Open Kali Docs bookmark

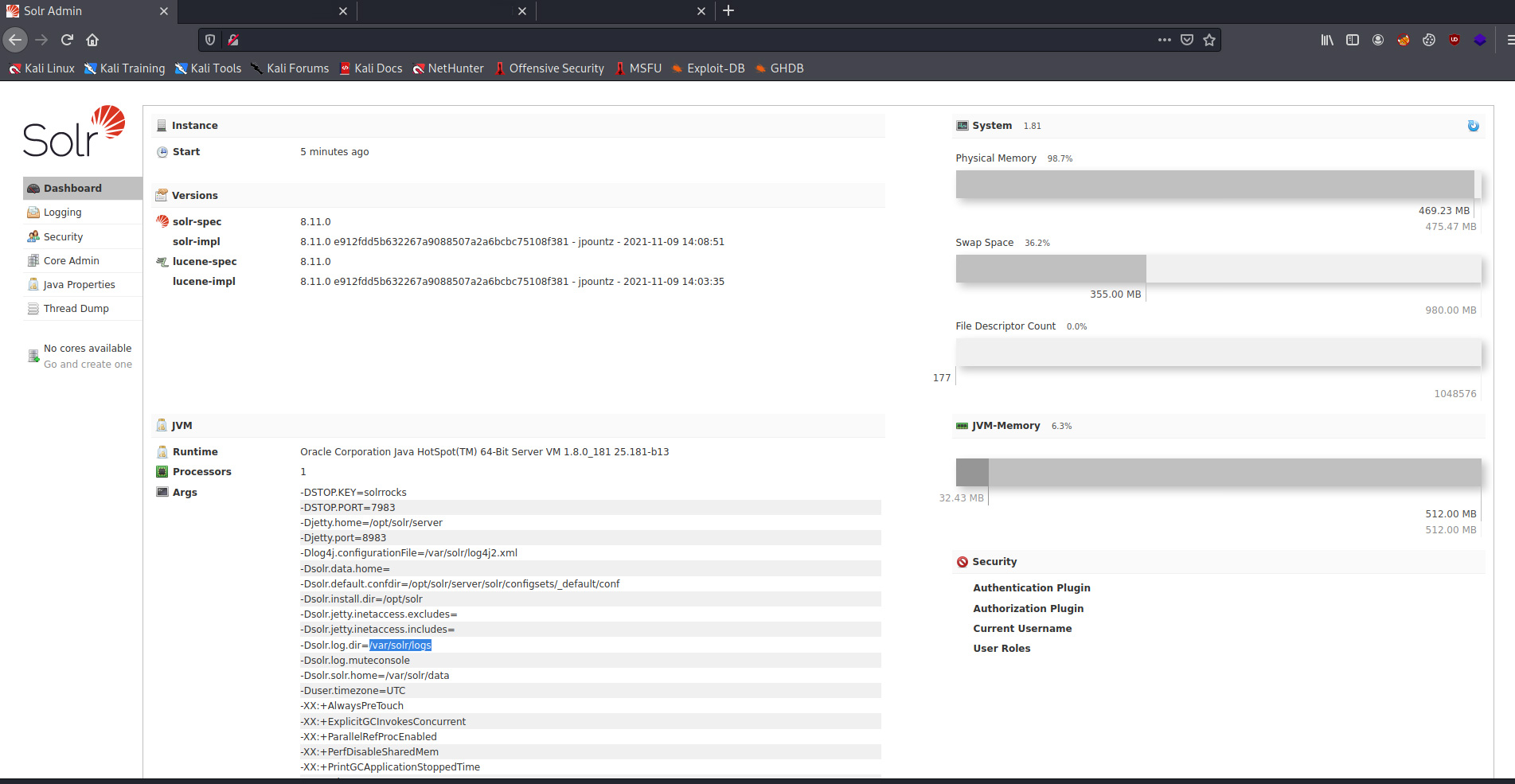pos(371,68)
